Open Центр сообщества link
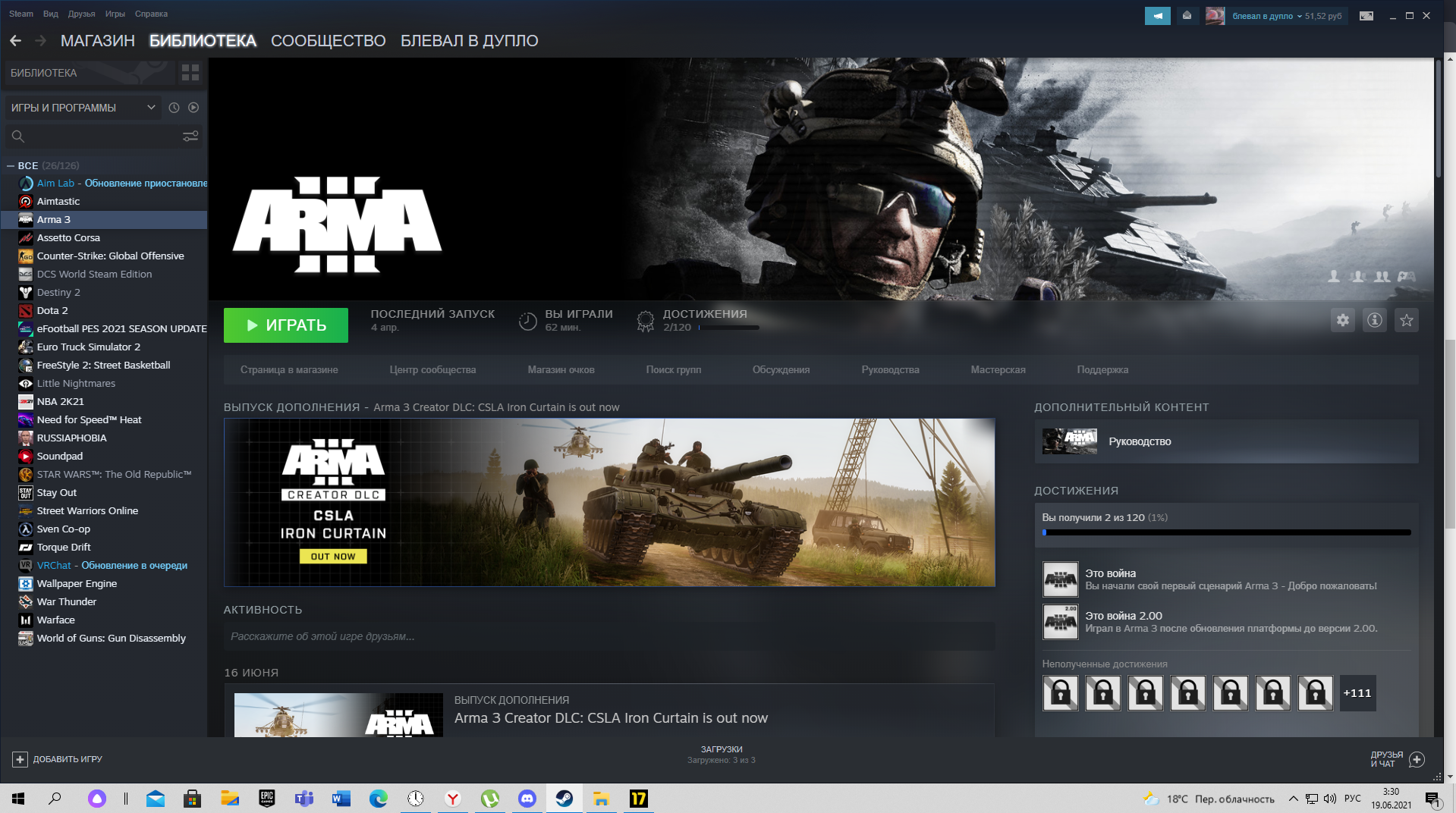The image size is (1456, 813). click(x=432, y=370)
